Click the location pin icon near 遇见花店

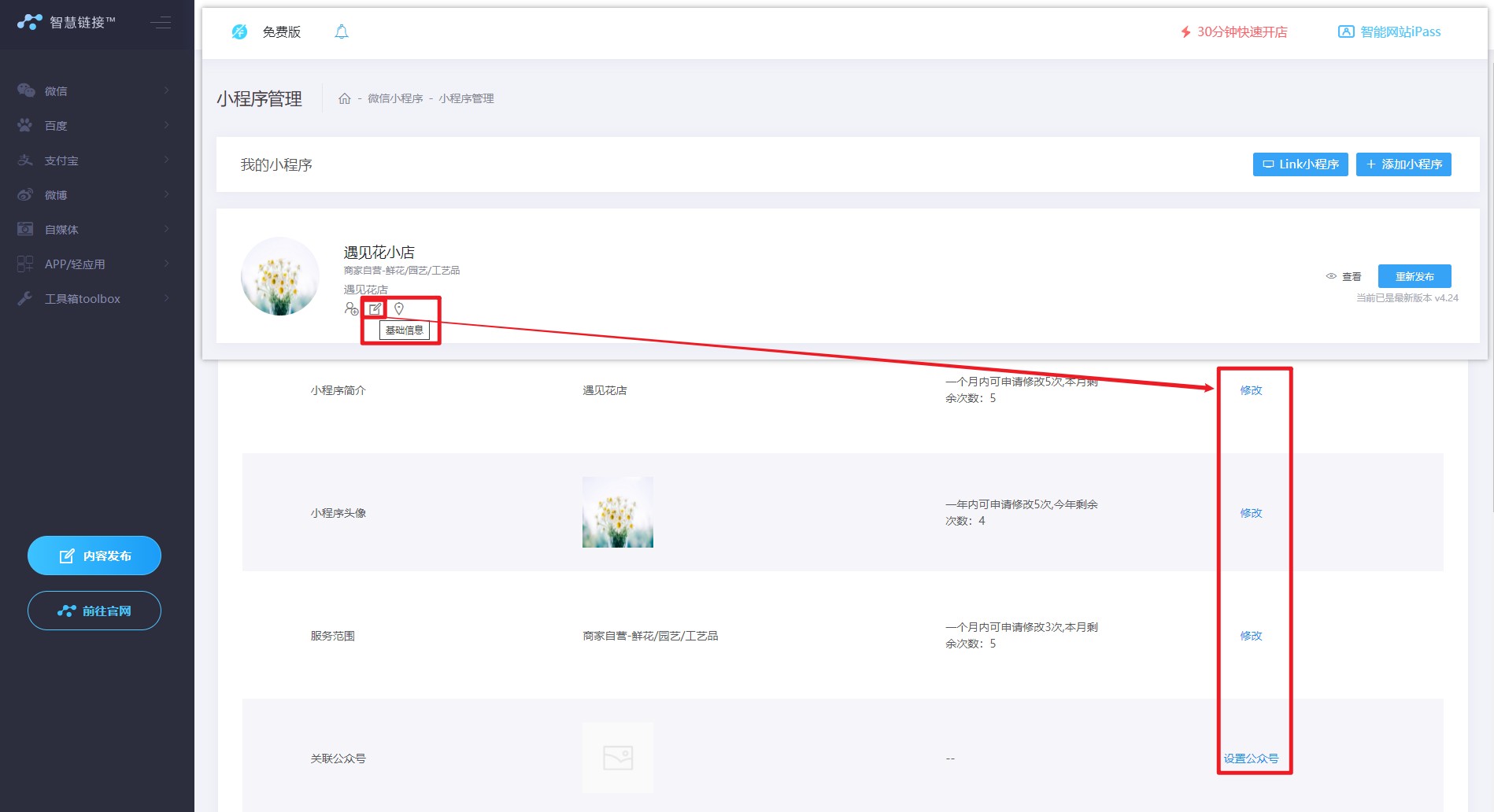(400, 308)
